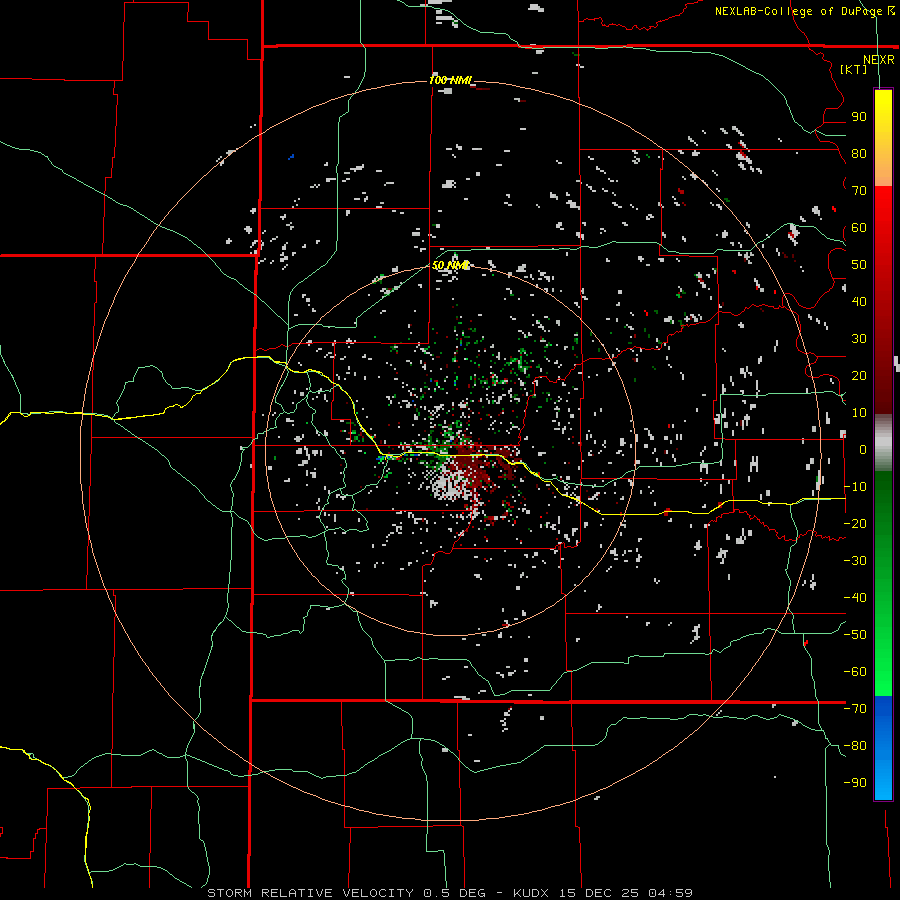Click the -40 scale value

pos(855,598)
